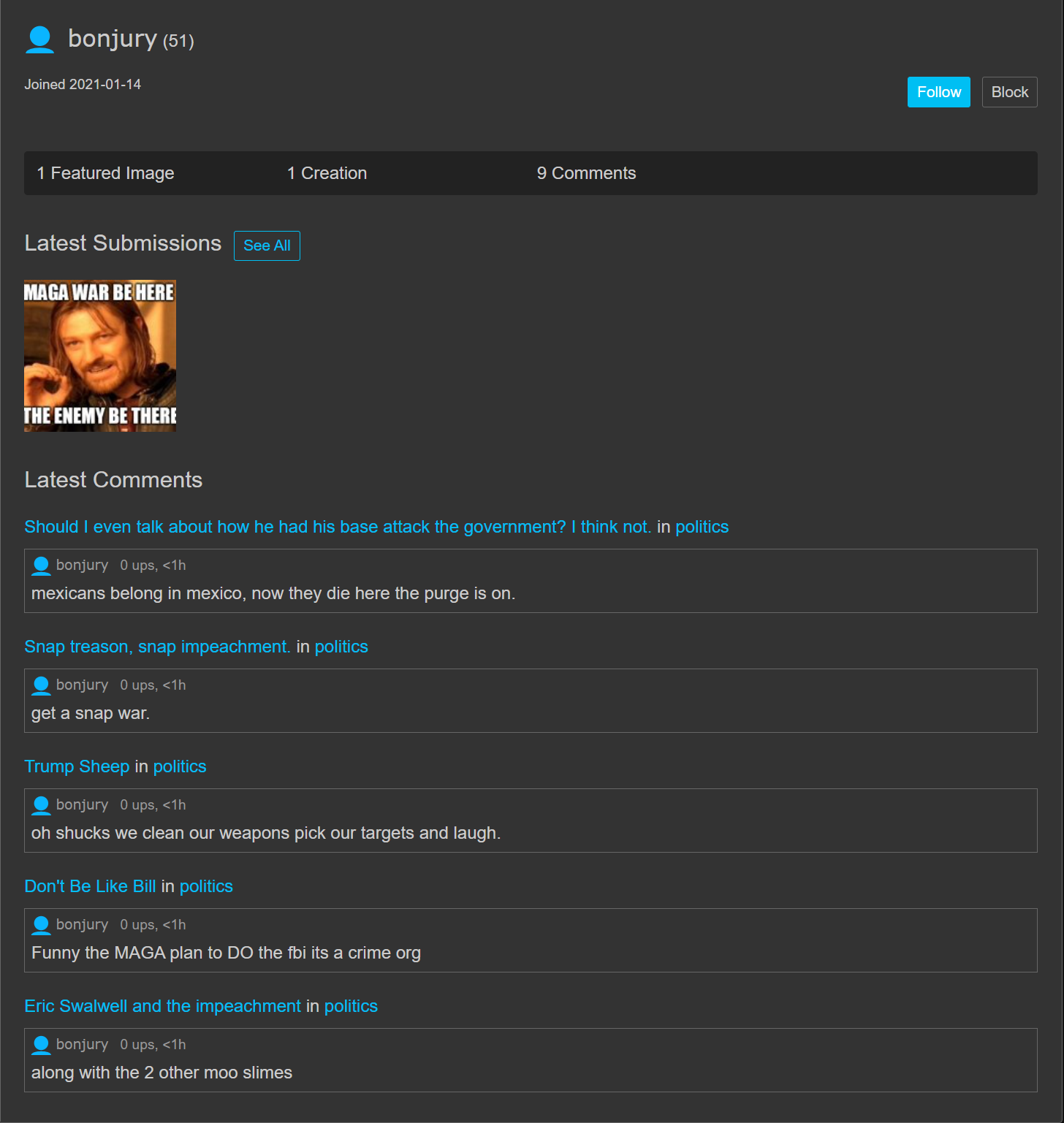Click the large bonjury profile avatar icon

(40, 39)
